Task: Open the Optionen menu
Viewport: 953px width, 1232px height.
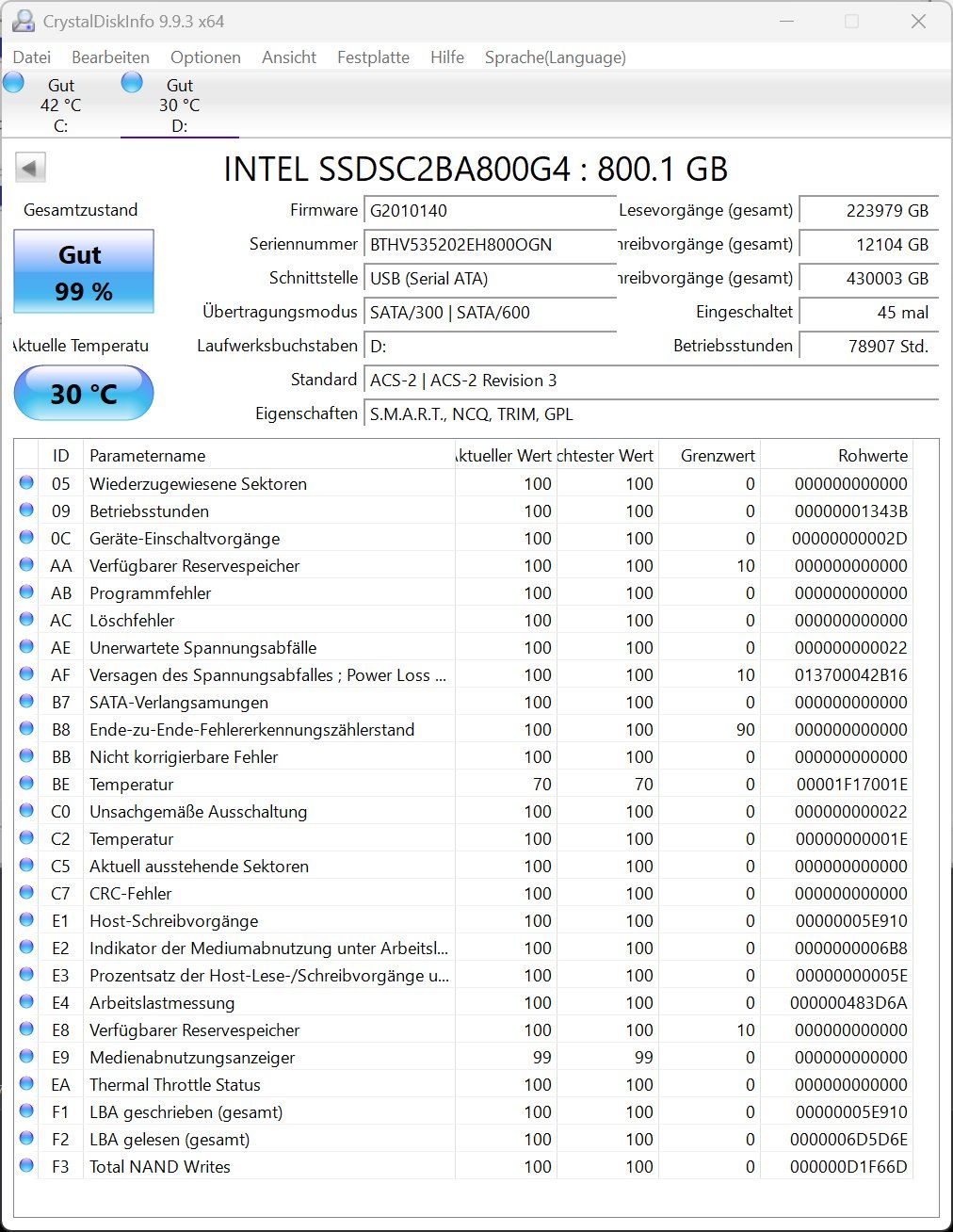Action: pos(205,57)
